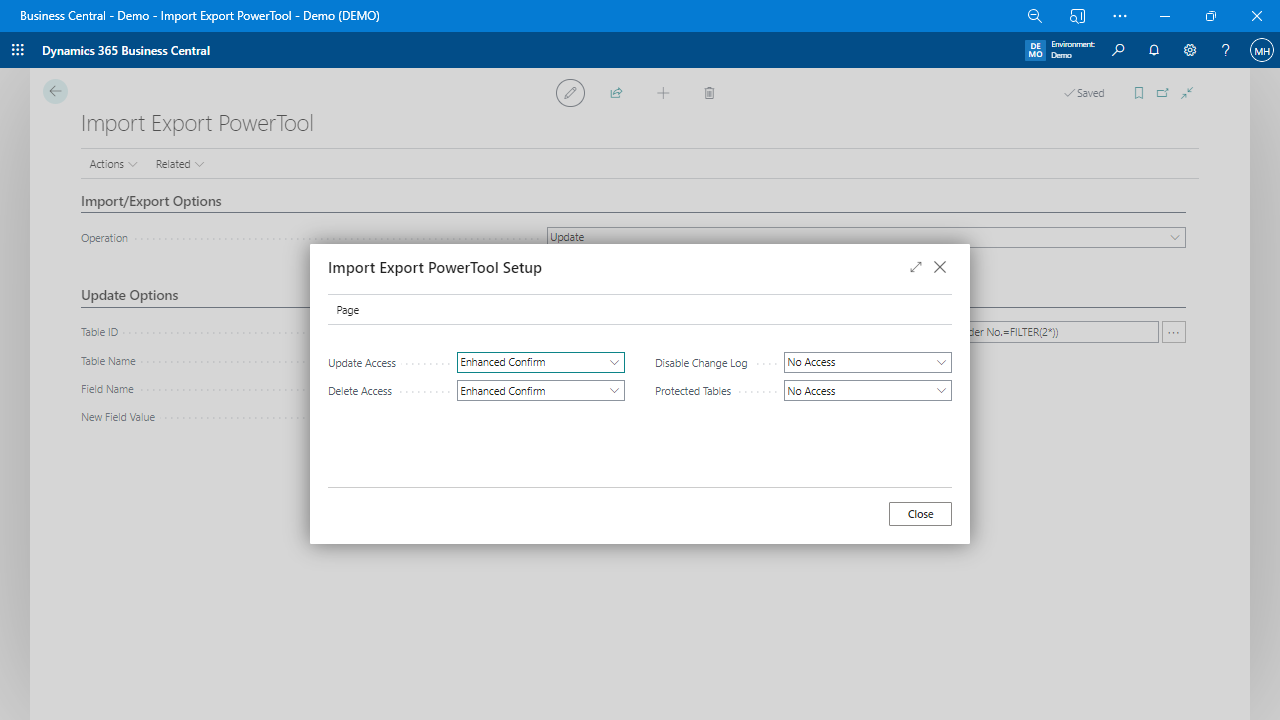1280x720 pixels.
Task: Open page in new window
Action: (1162, 93)
